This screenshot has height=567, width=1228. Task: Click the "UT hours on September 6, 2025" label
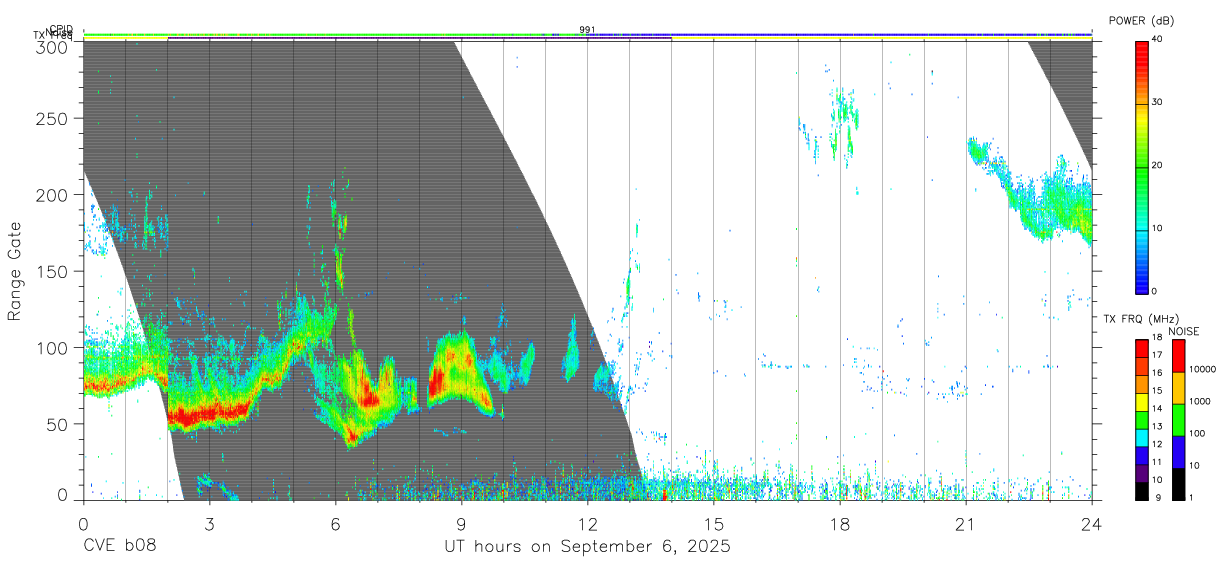pos(587,547)
